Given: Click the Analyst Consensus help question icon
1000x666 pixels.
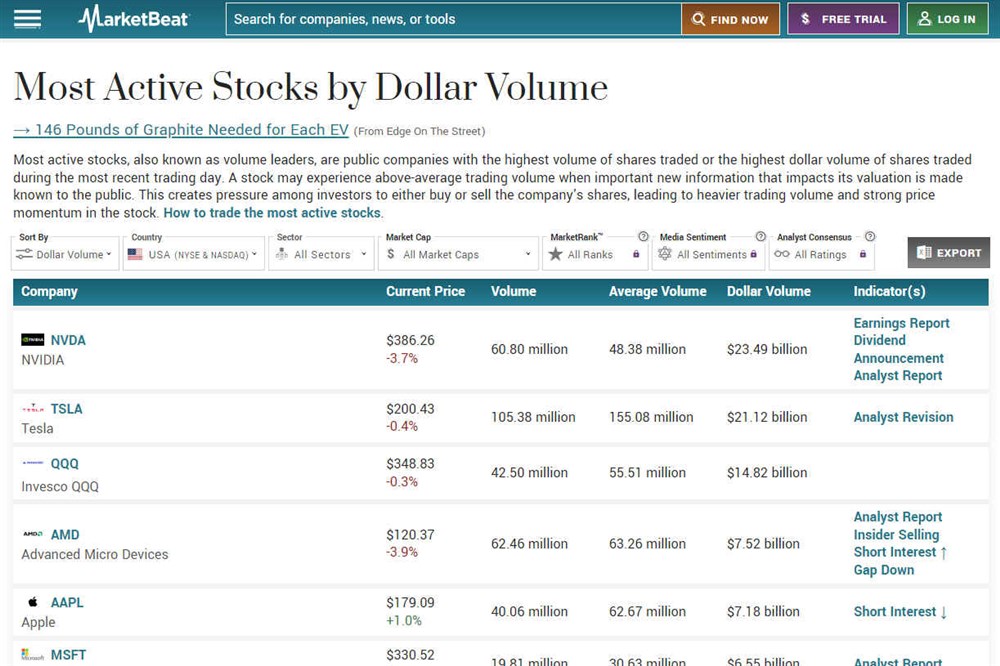Looking at the screenshot, I should coord(870,237).
